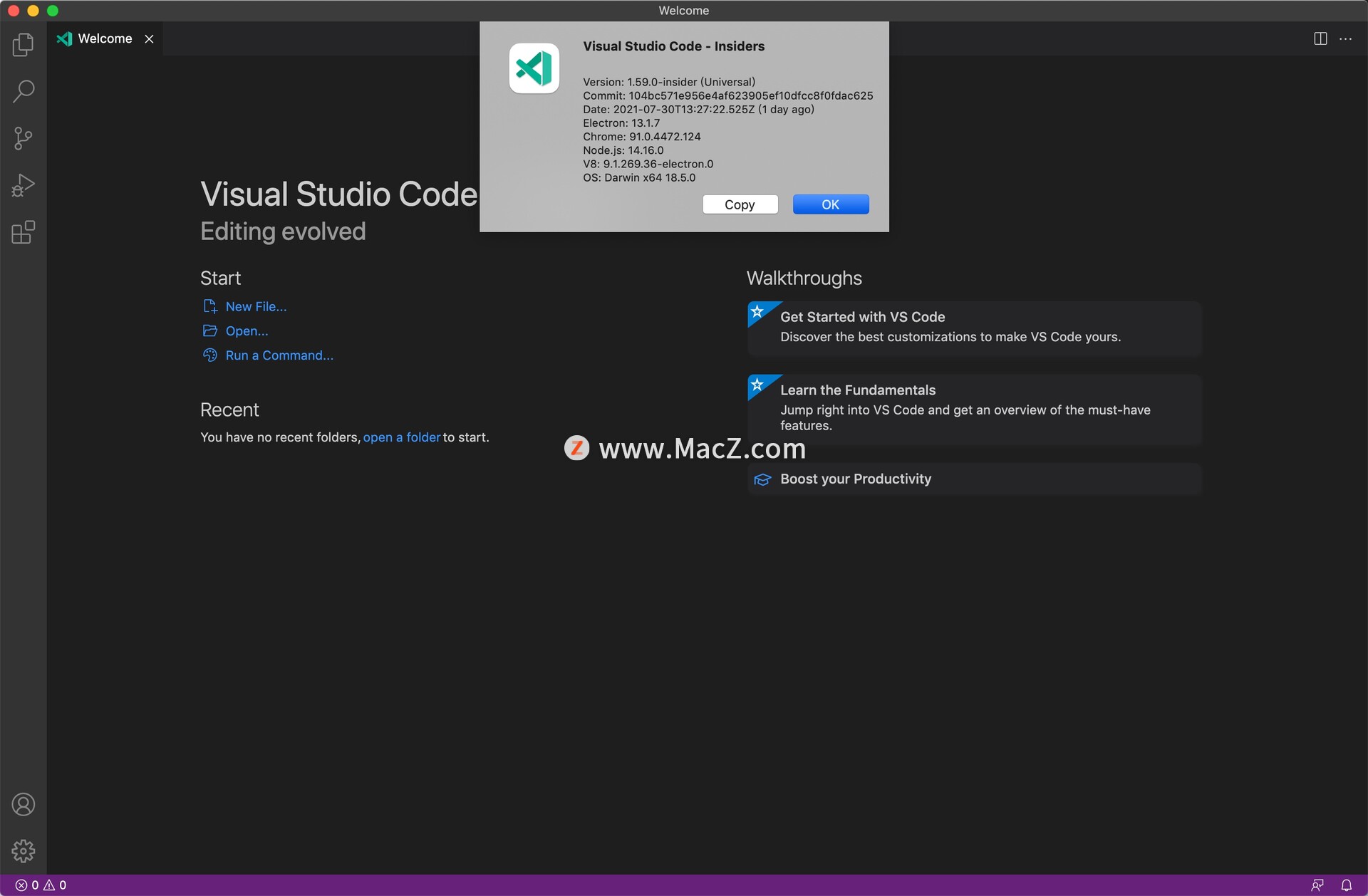This screenshot has width=1368, height=896.
Task: Click the New File... link
Action: pyautogui.click(x=256, y=306)
